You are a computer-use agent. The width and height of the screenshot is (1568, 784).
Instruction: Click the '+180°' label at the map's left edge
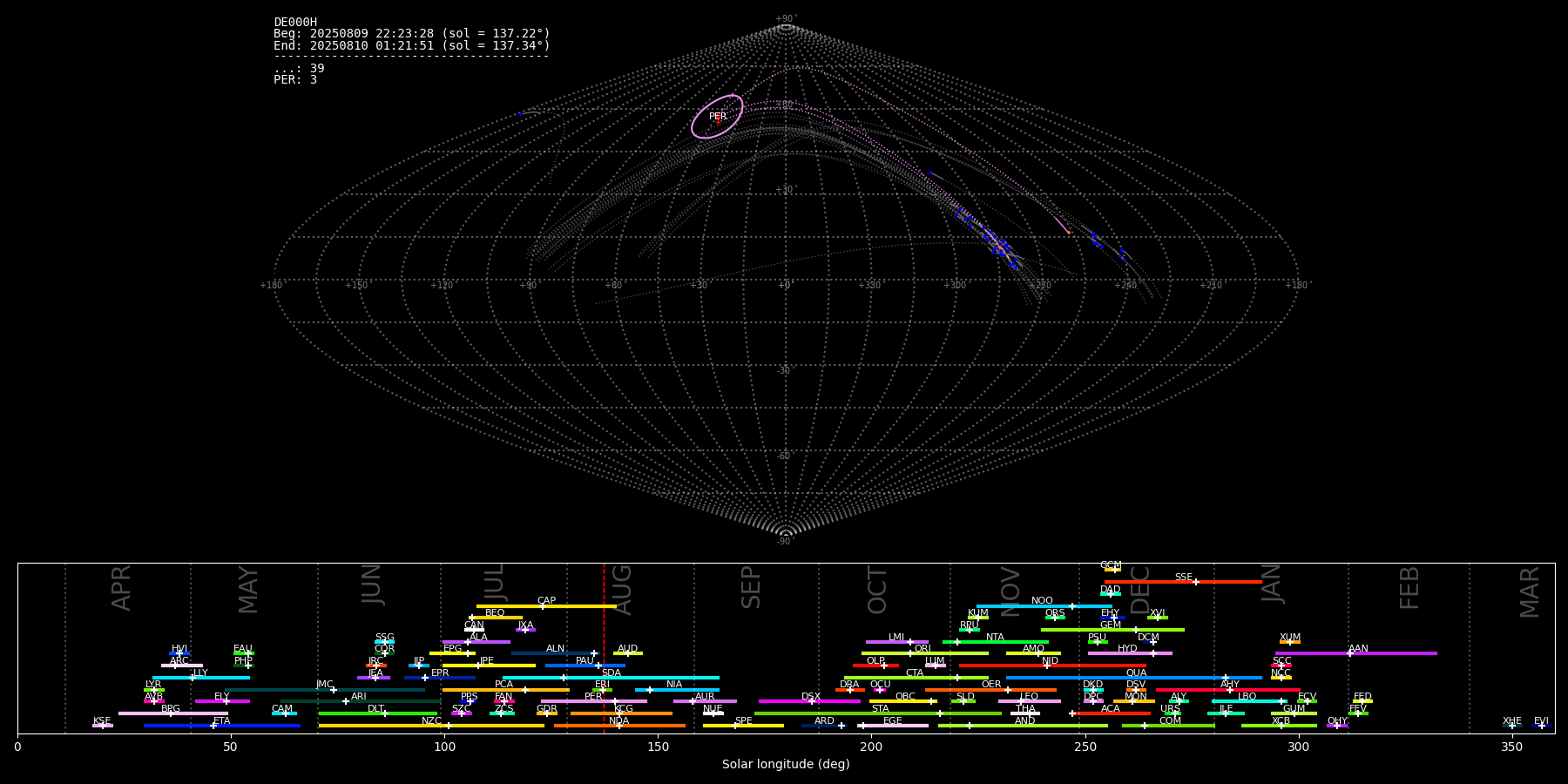coord(272,285)
